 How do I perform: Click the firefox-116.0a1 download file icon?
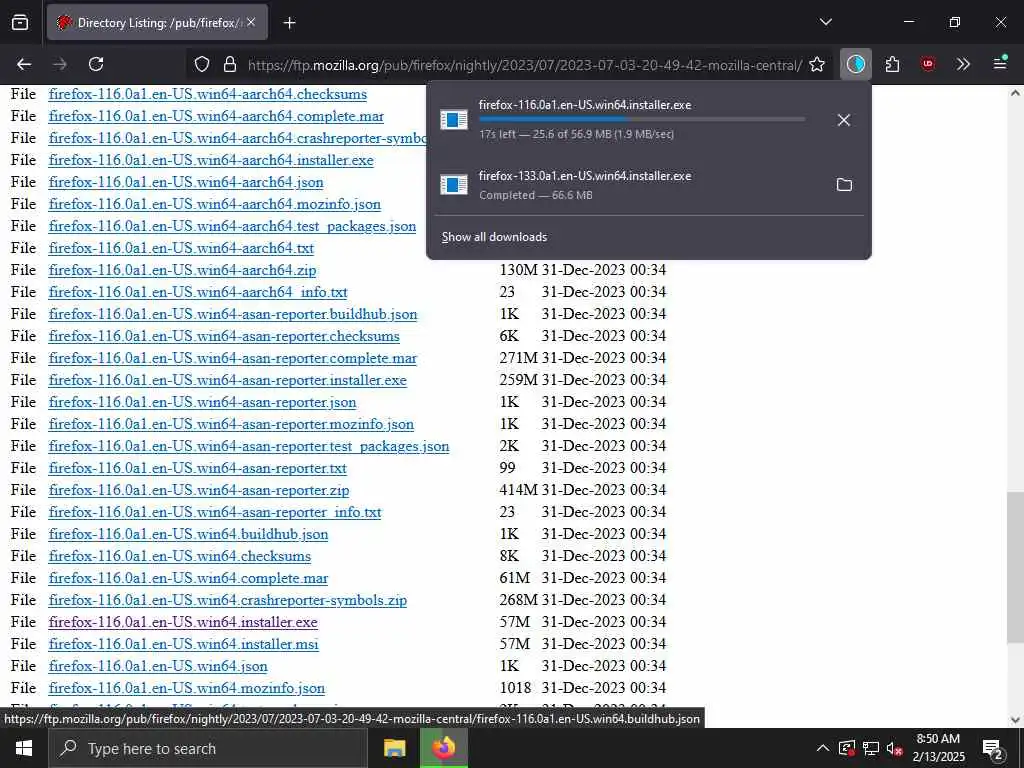coord(454,120)
